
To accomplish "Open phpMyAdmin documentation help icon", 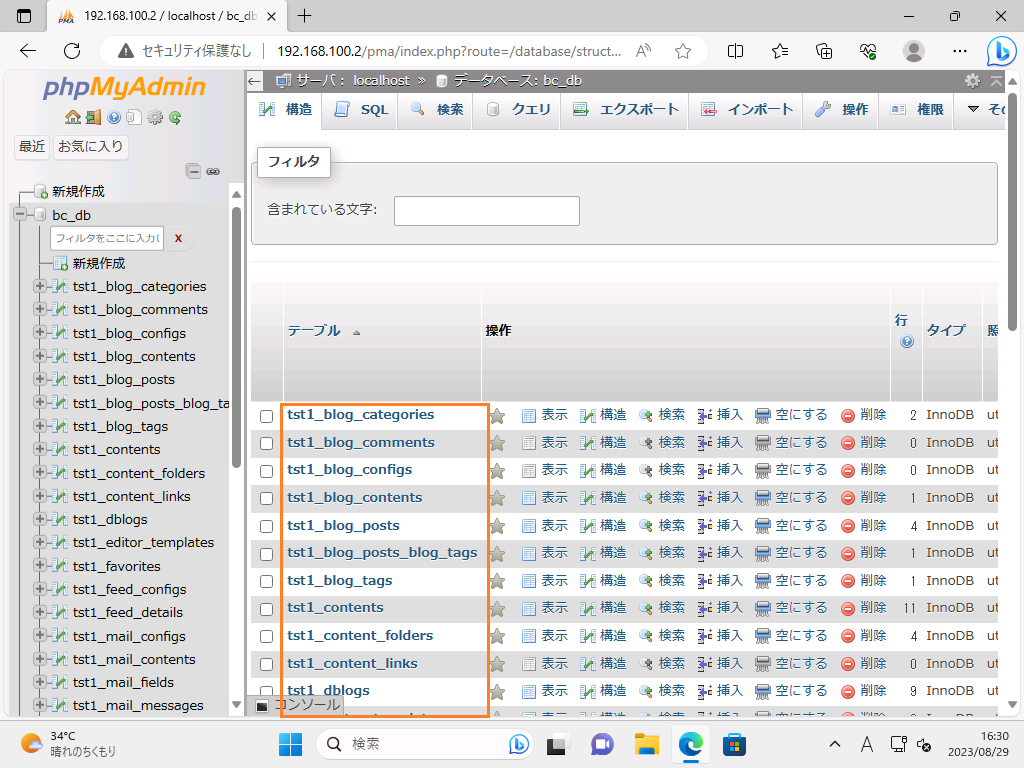I will (114, 117).
